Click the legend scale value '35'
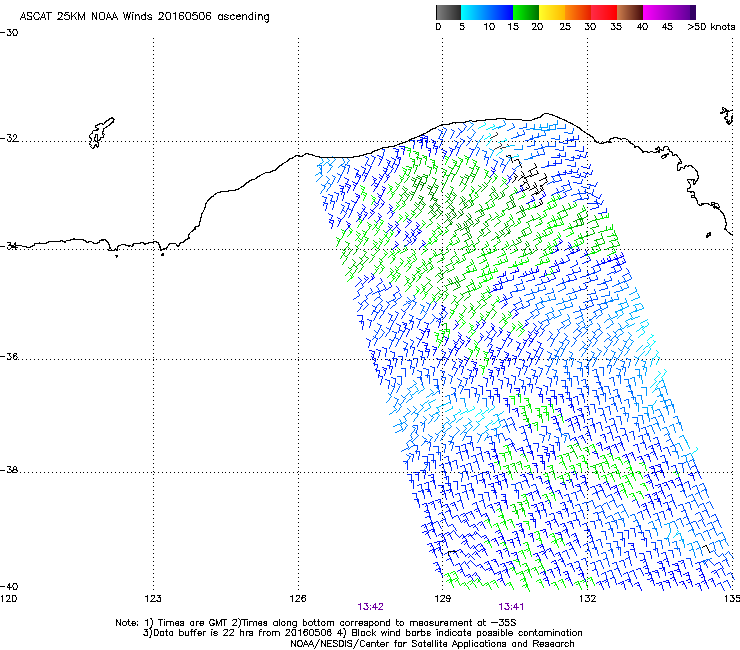Screen dimensions: 740x650 pos(616,27)
